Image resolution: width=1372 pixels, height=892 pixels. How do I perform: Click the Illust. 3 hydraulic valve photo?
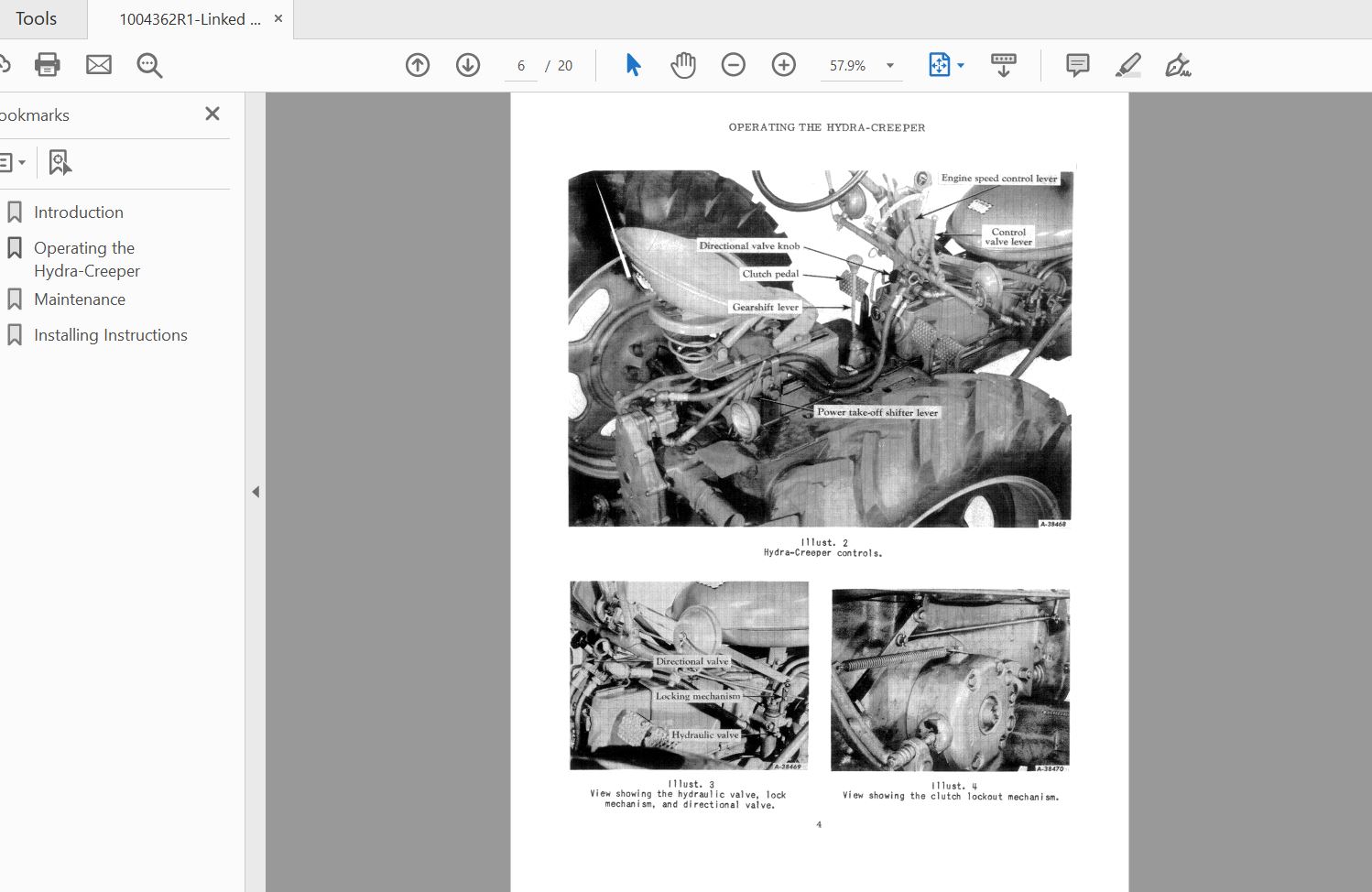click(689, 675)
